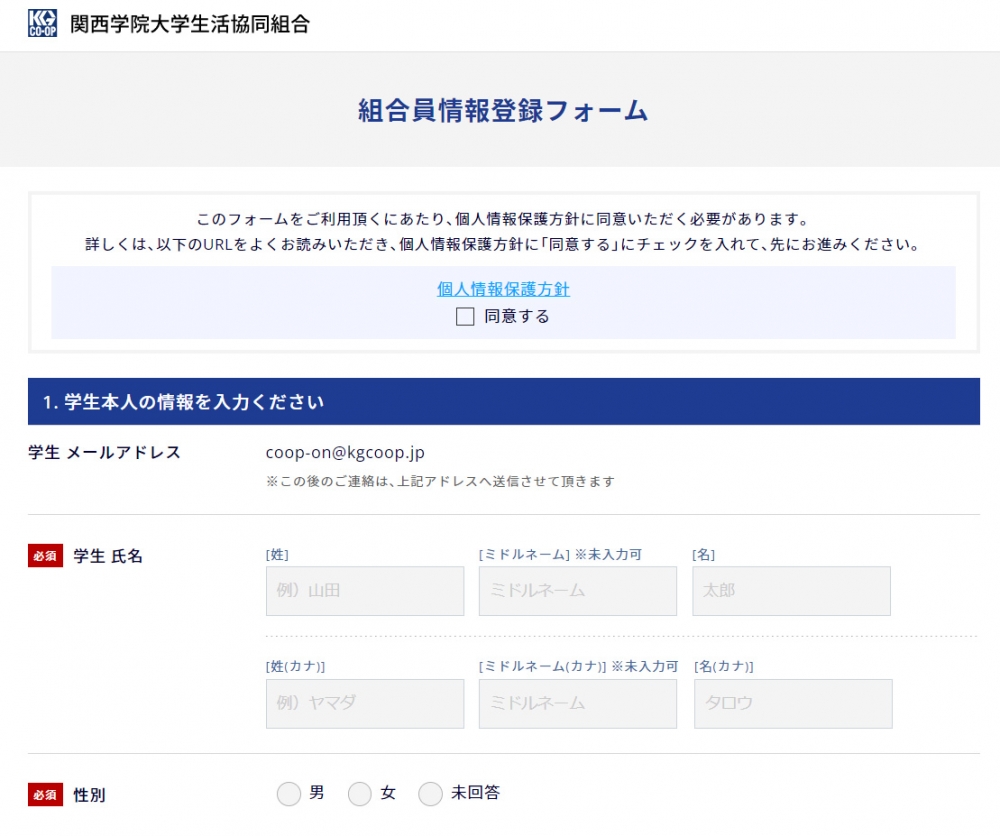The width and height of the screenshot is (1000, 836).
Task: Click the 関西学院大学生活協同組合 site name
Action: tap(190, 25)
